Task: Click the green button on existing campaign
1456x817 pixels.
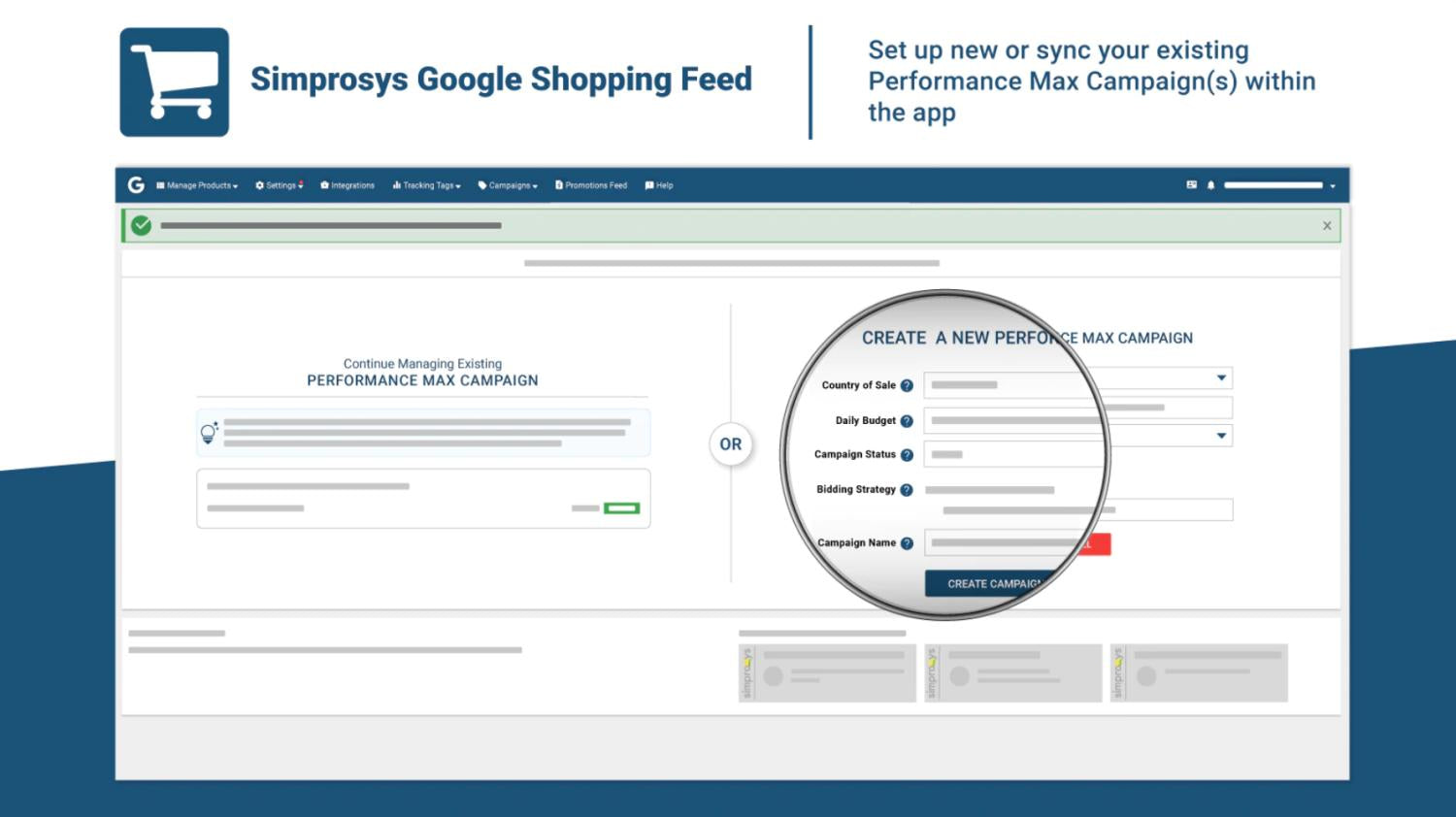Action: (x=621, y=507)
